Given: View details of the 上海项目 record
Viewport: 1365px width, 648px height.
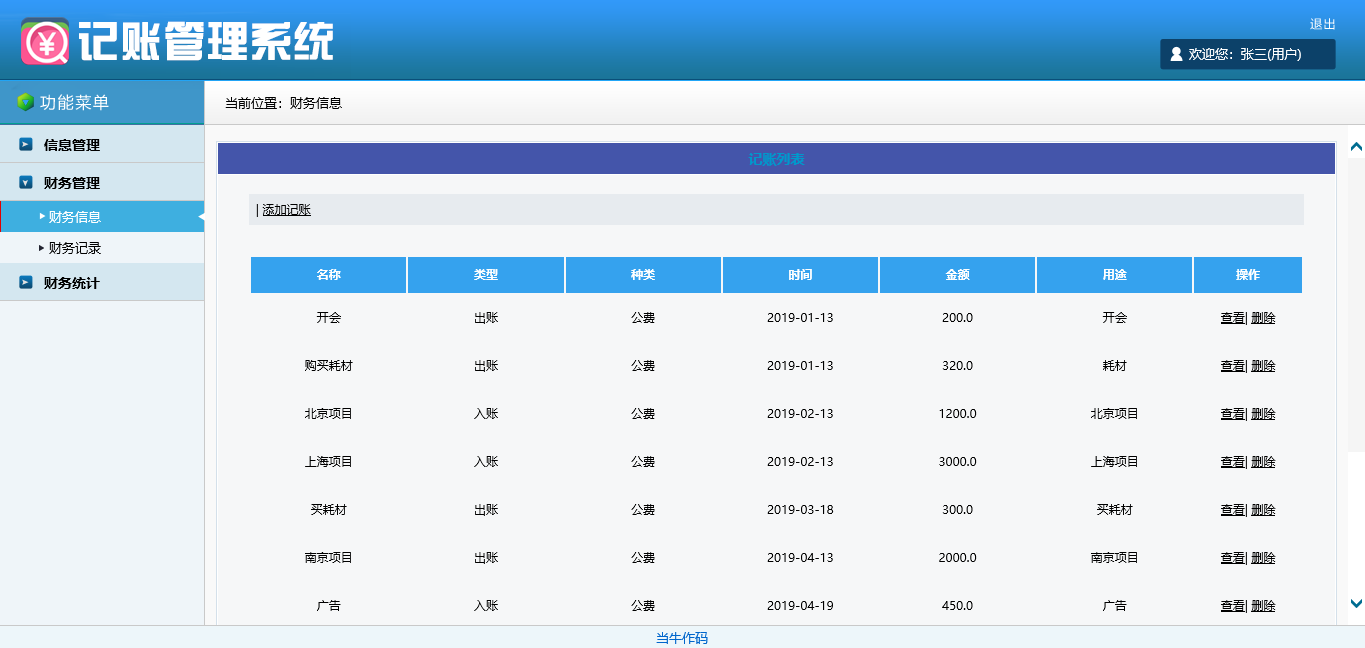Looking at the screenshot, I should (x=1232, y=462).
